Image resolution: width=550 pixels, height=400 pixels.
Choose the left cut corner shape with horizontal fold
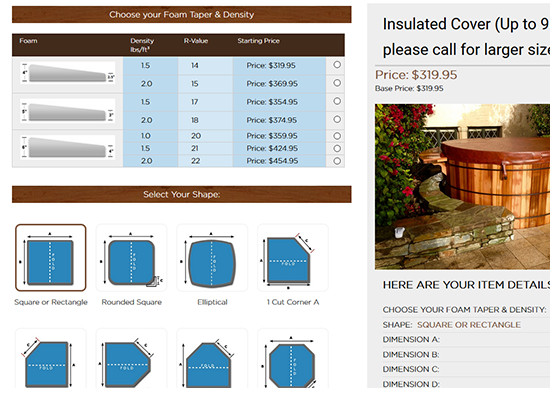tap(51, 359)
